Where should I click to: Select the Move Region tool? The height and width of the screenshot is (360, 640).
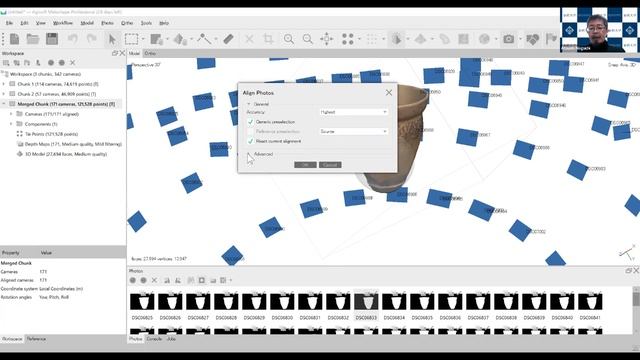point(156,39)
